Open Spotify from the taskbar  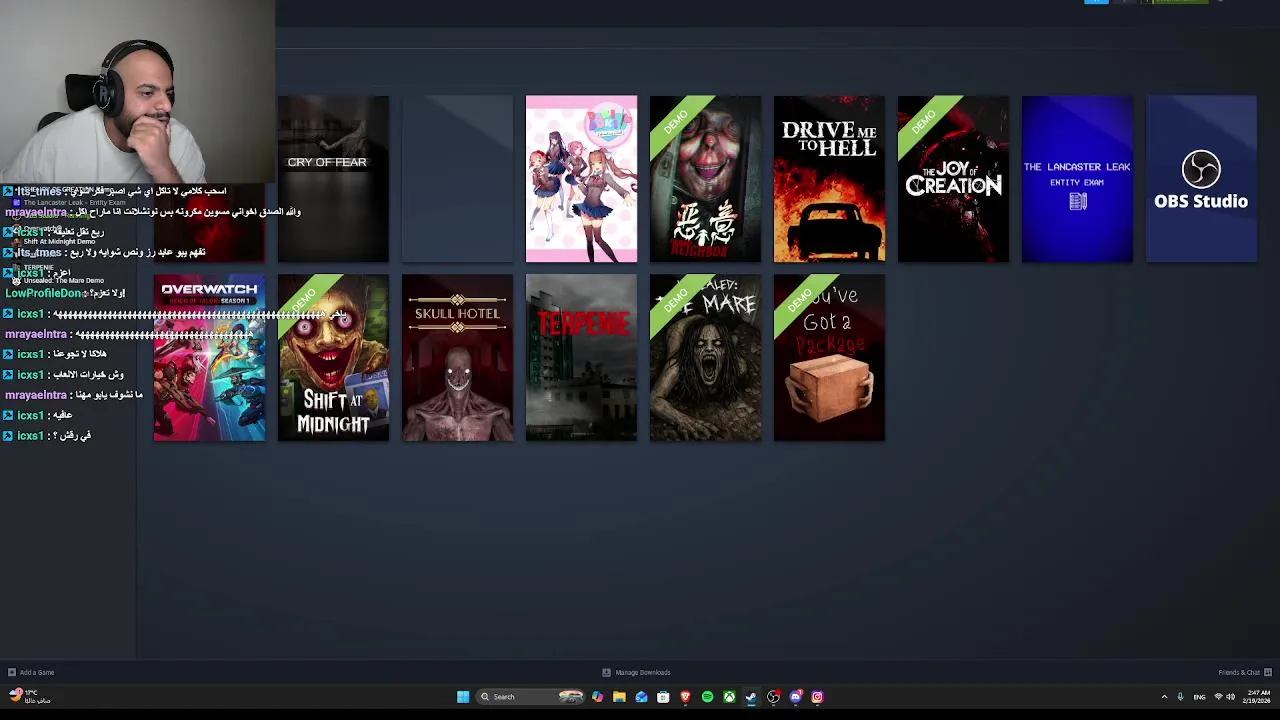[x=707, y=697]
